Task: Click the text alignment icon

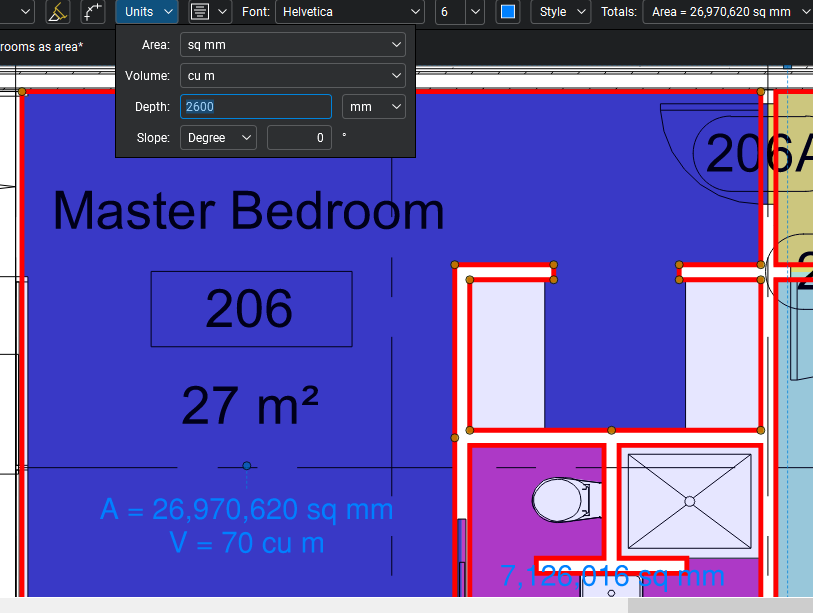Action: coord(200,12)
